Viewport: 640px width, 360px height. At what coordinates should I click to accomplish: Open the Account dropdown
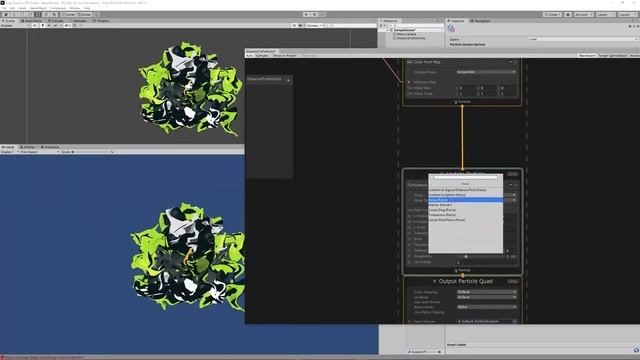coord(583,15)
